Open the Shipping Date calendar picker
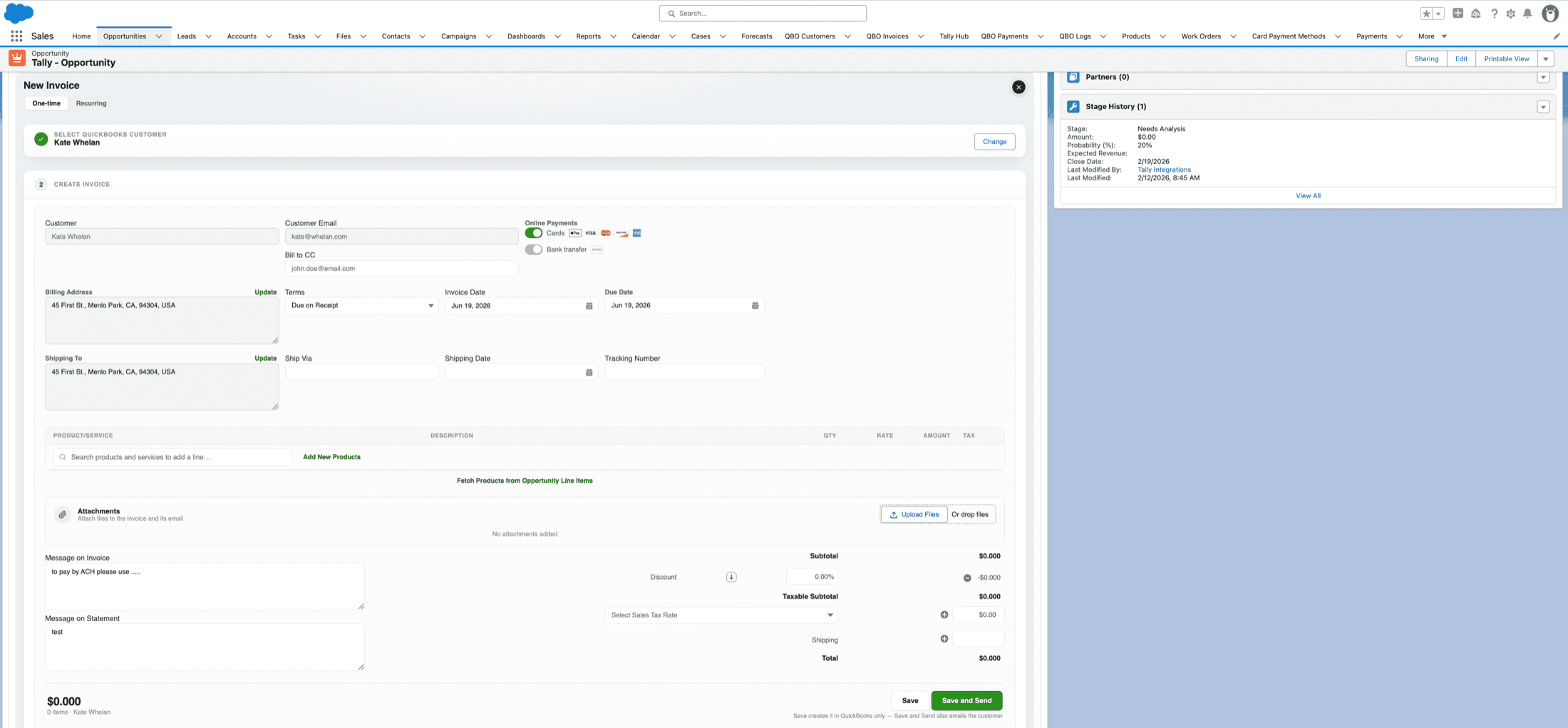1568x728 pixels. click(589, 372)
